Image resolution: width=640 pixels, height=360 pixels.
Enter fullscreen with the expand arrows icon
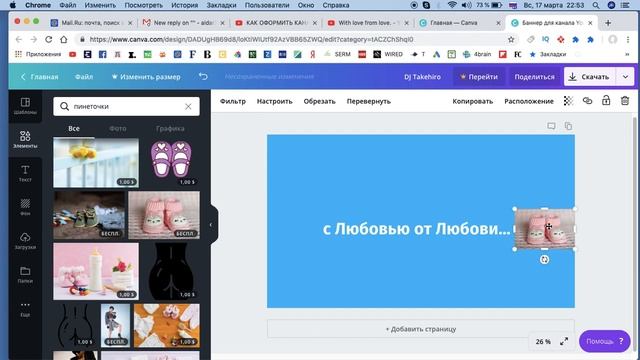coord(564,341)
